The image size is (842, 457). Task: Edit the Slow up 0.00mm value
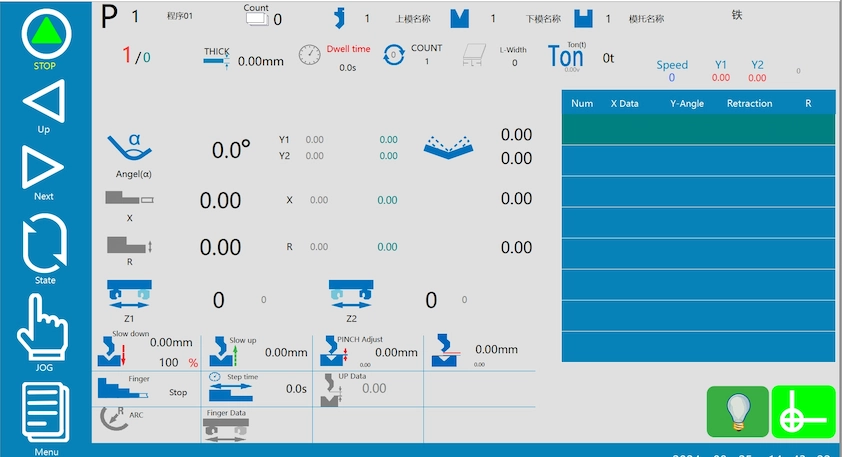pos(286,352)
